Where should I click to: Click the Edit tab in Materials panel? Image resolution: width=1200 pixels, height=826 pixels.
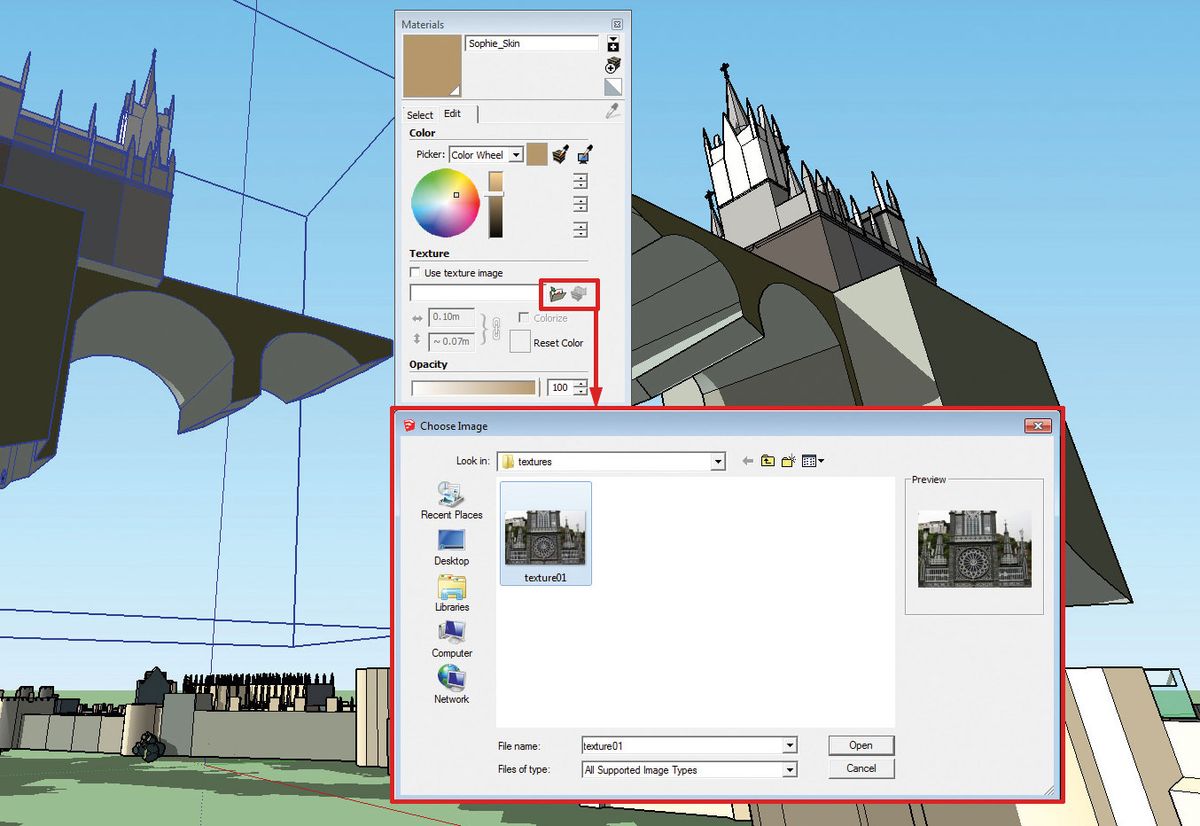point(453,114)
